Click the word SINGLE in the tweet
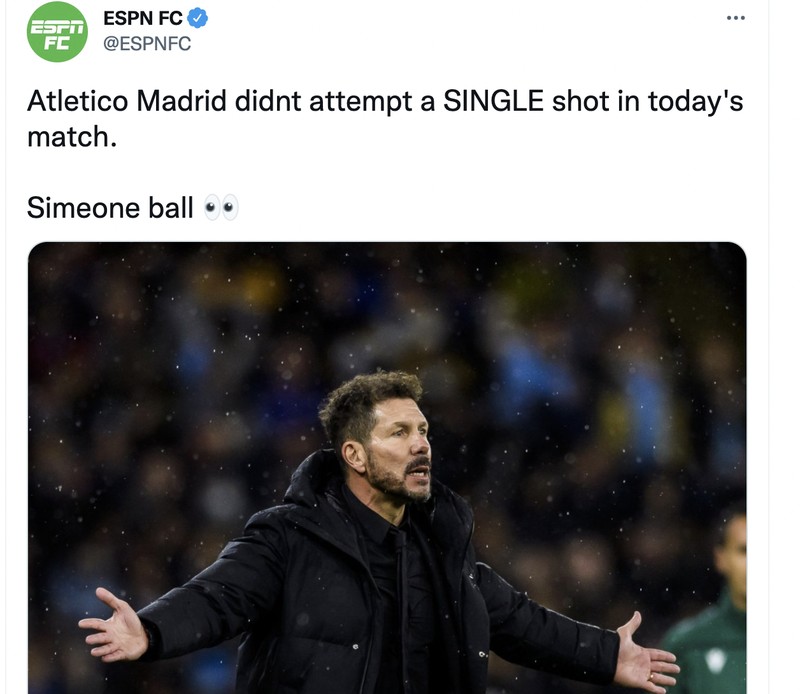 (x=494, y=98)
